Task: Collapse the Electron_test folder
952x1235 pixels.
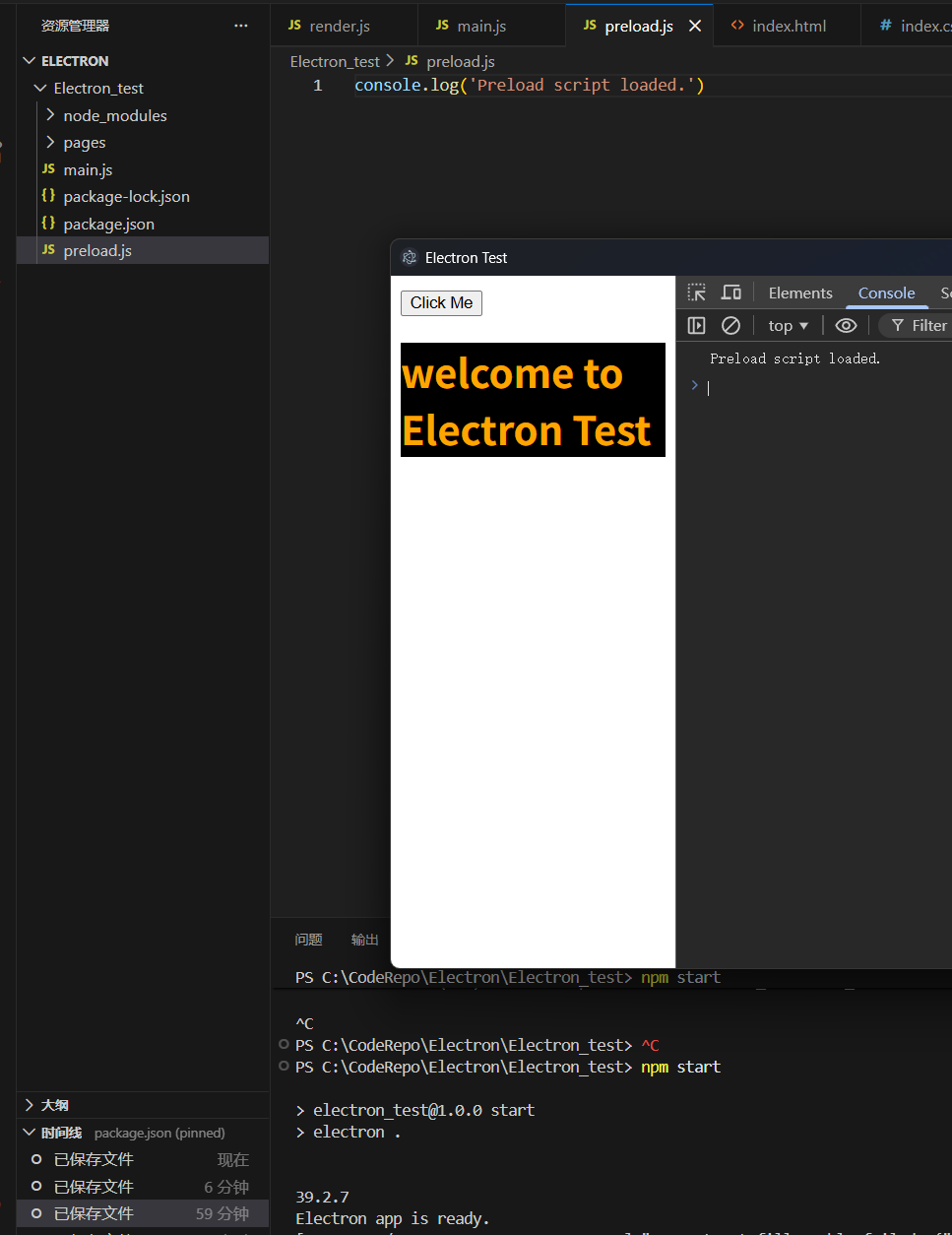Action: pyautogui.click(x=97, y=89)
